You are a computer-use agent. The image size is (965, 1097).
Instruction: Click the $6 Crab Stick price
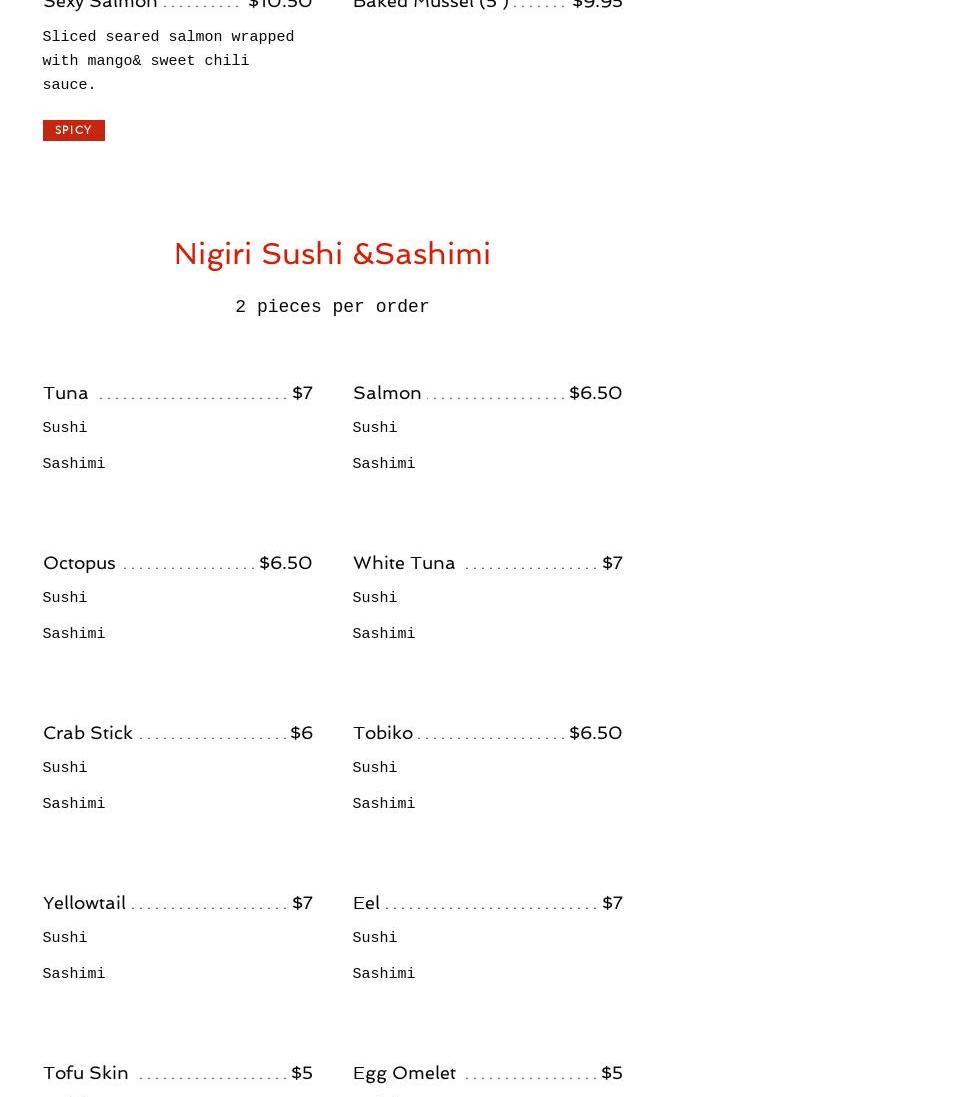click(x=301, y=733)
